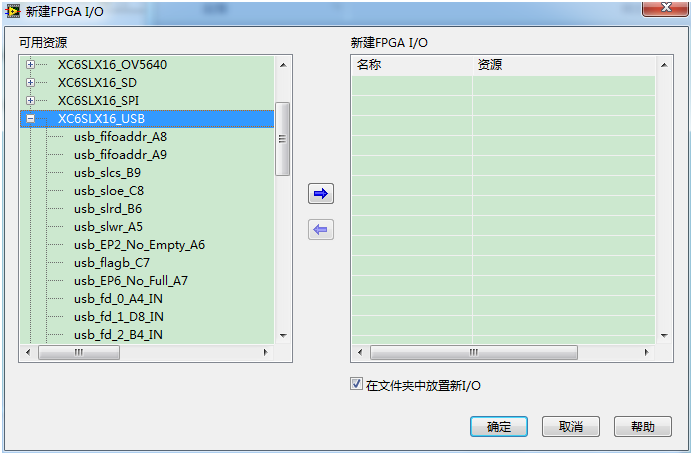
Task: Select usb_slrd_B6 item
Action: (108, 209)
